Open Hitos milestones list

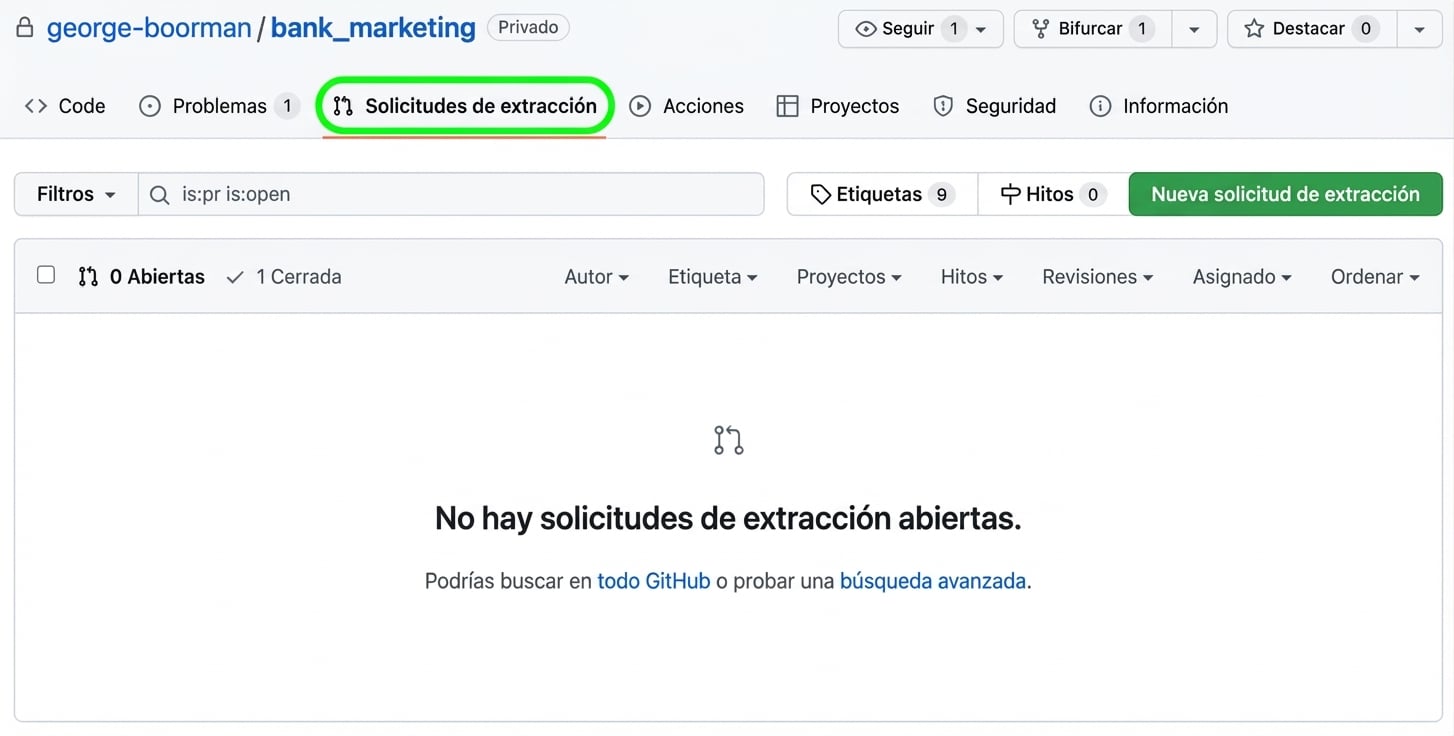click(1052, 194)
